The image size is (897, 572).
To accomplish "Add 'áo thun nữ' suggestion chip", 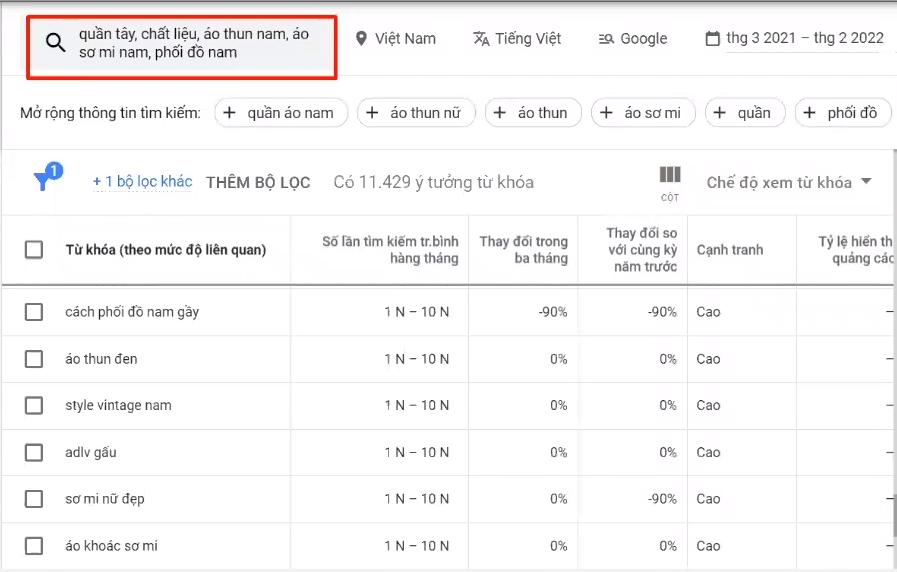I will (x=416, y=113).
